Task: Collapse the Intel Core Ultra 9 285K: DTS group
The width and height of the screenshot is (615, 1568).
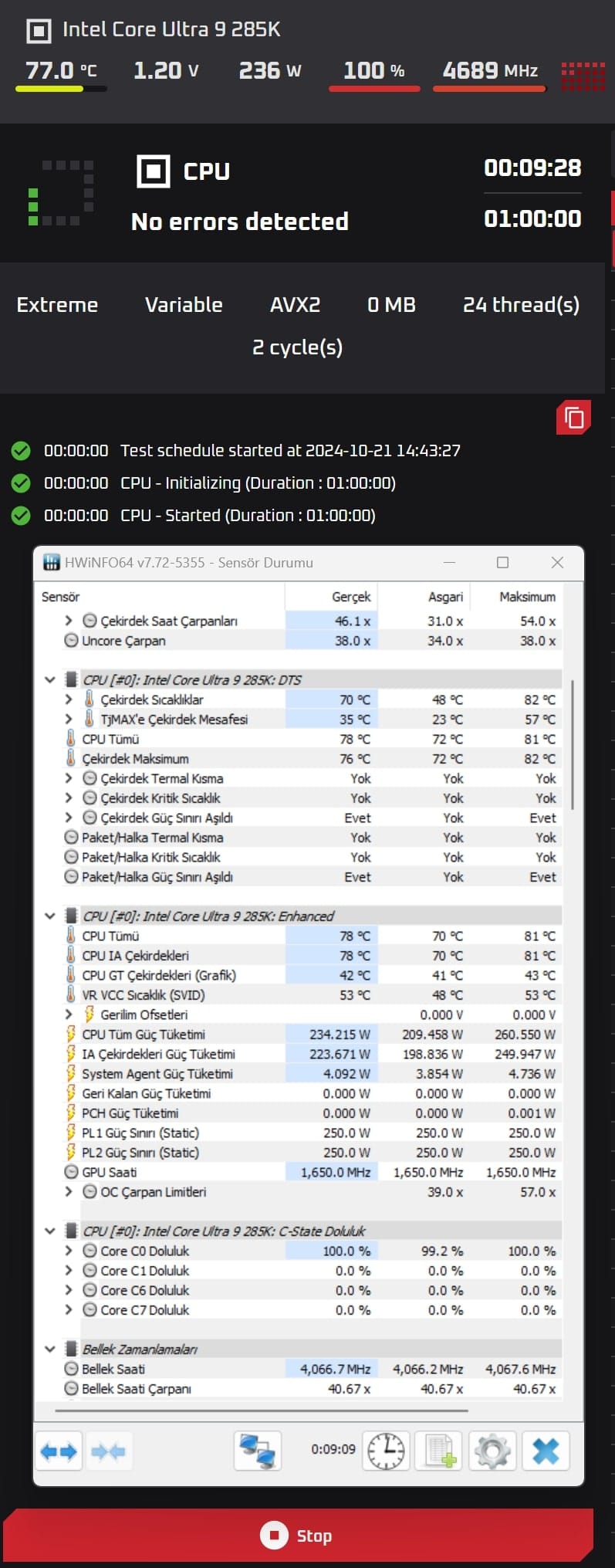Action: (50, 680)
